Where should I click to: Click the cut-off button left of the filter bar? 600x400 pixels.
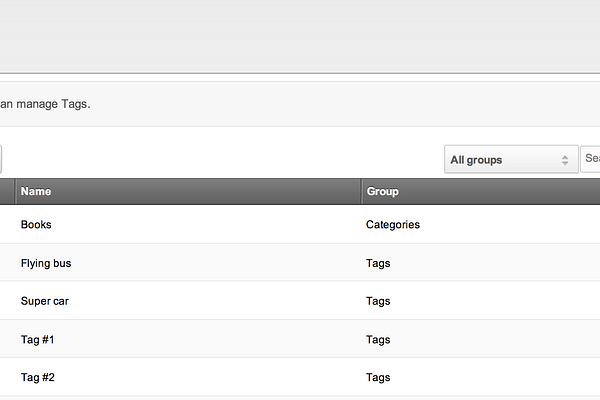pyautogui.click(x=1, y=159)
